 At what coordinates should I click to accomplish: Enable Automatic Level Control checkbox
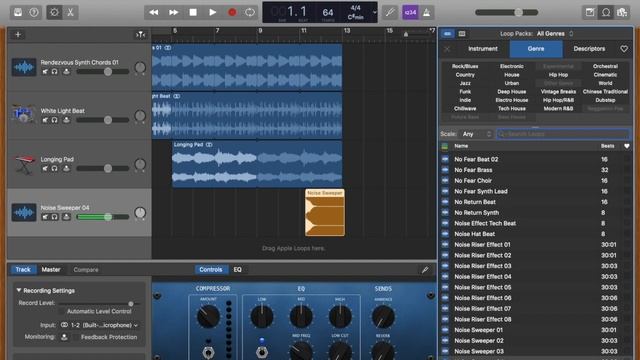coord(62,311)
